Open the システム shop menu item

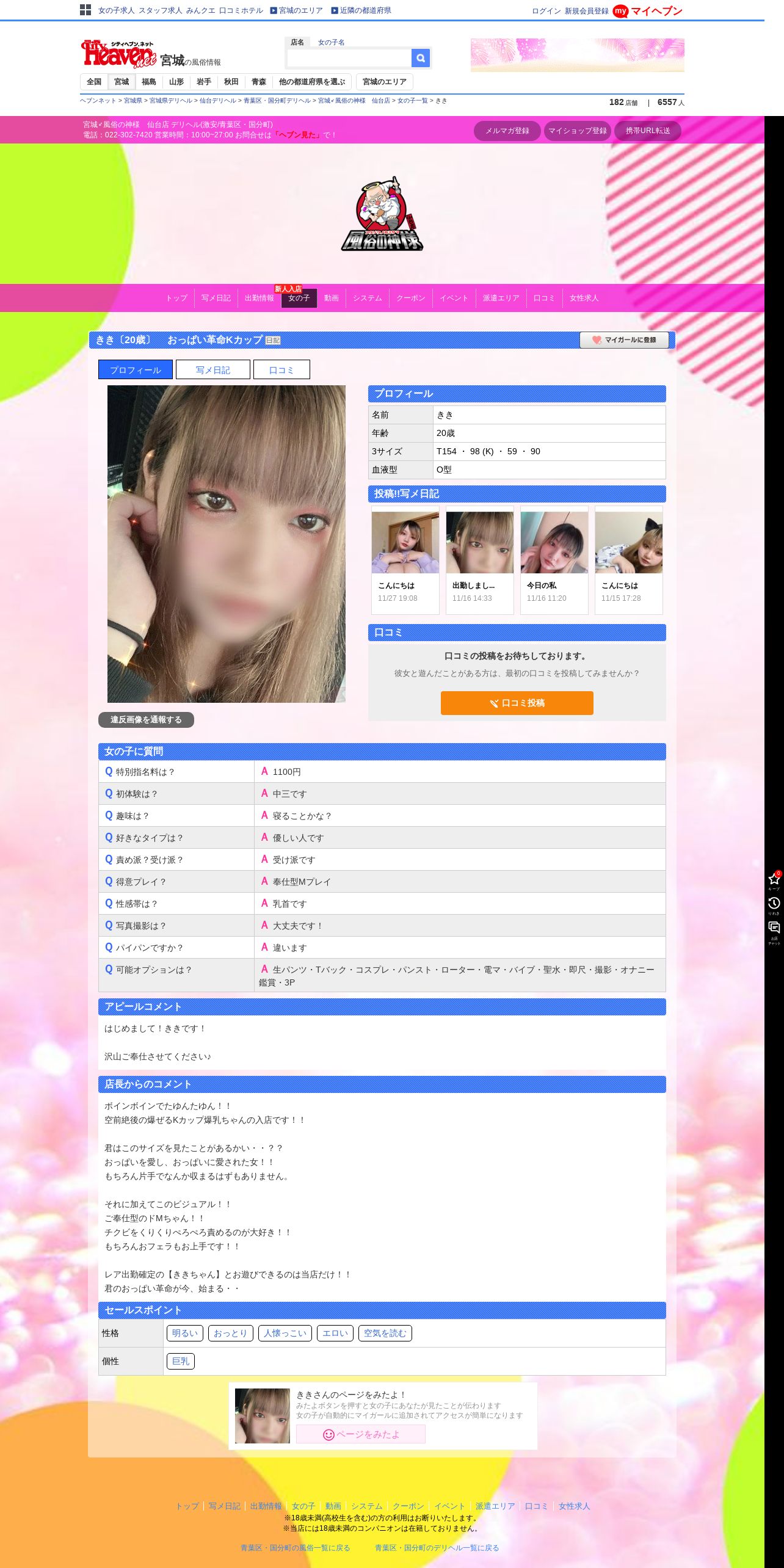pyautogui.click(x=368, y=298)
